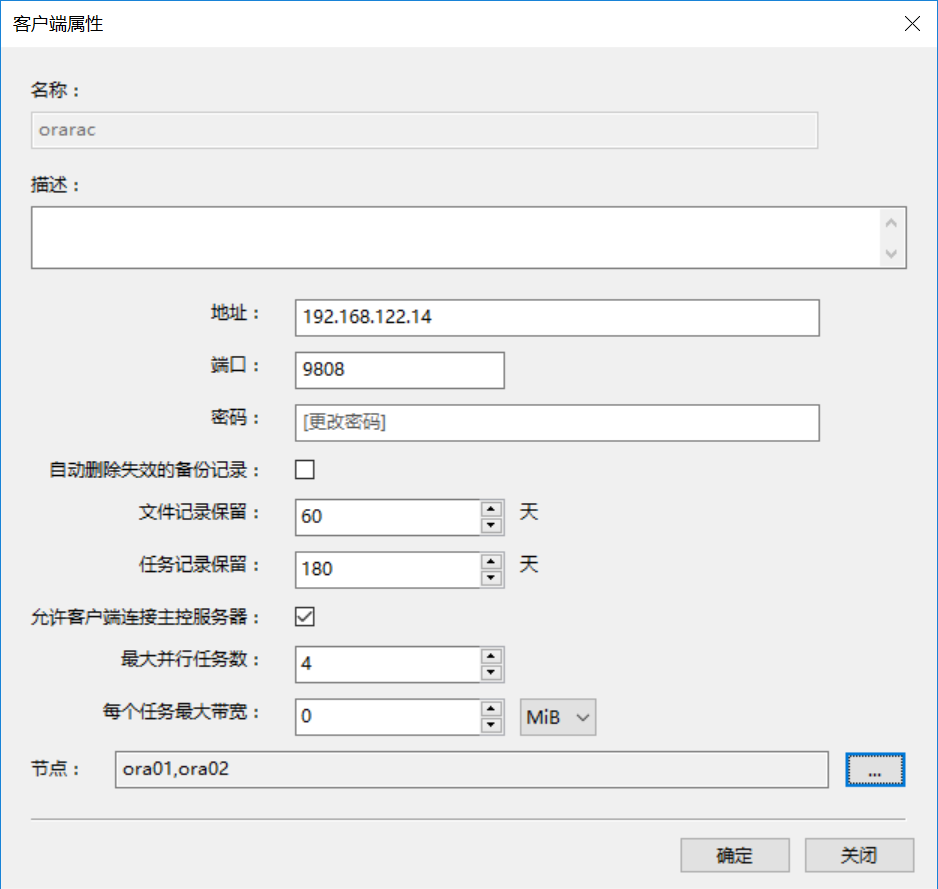Image resolution: width=938 pixels, height=889 pixels.
Task: Decrease 任务记录保留 days with down arrow
Action: pyautogui.click(x=491, y=577)
